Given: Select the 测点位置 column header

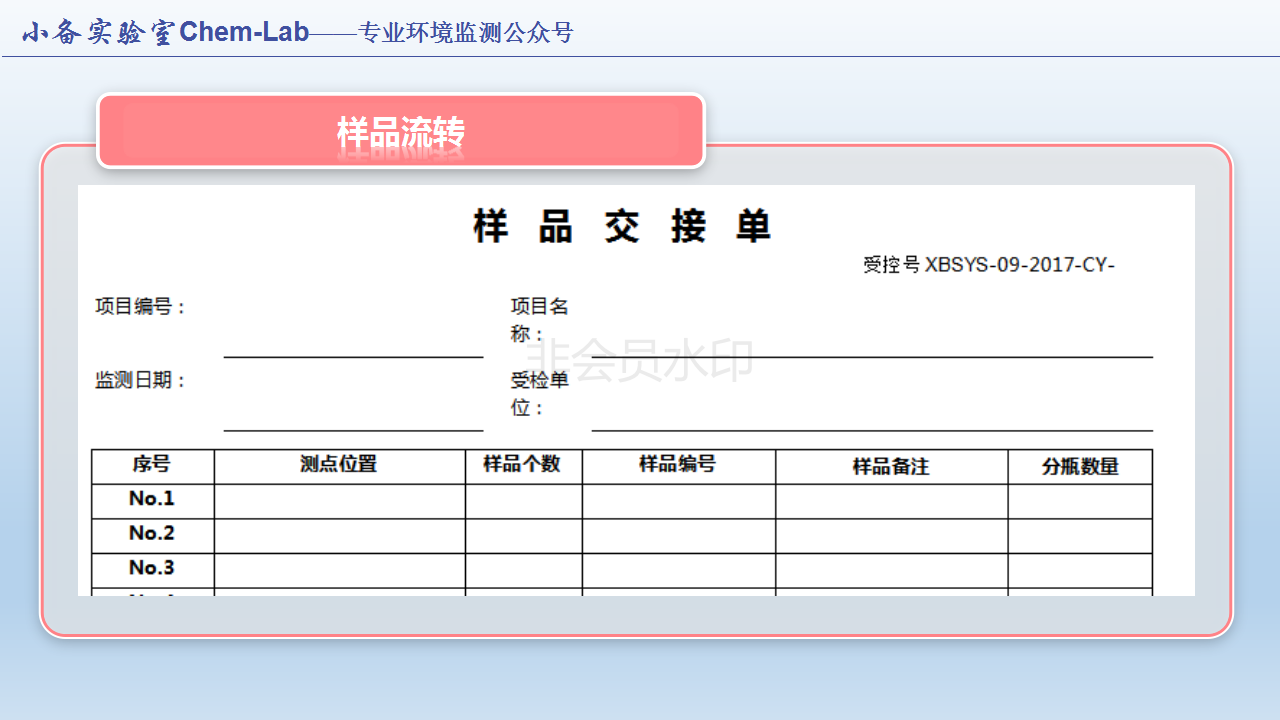Looking at the screenshot, I should click(x=339, y=465).
